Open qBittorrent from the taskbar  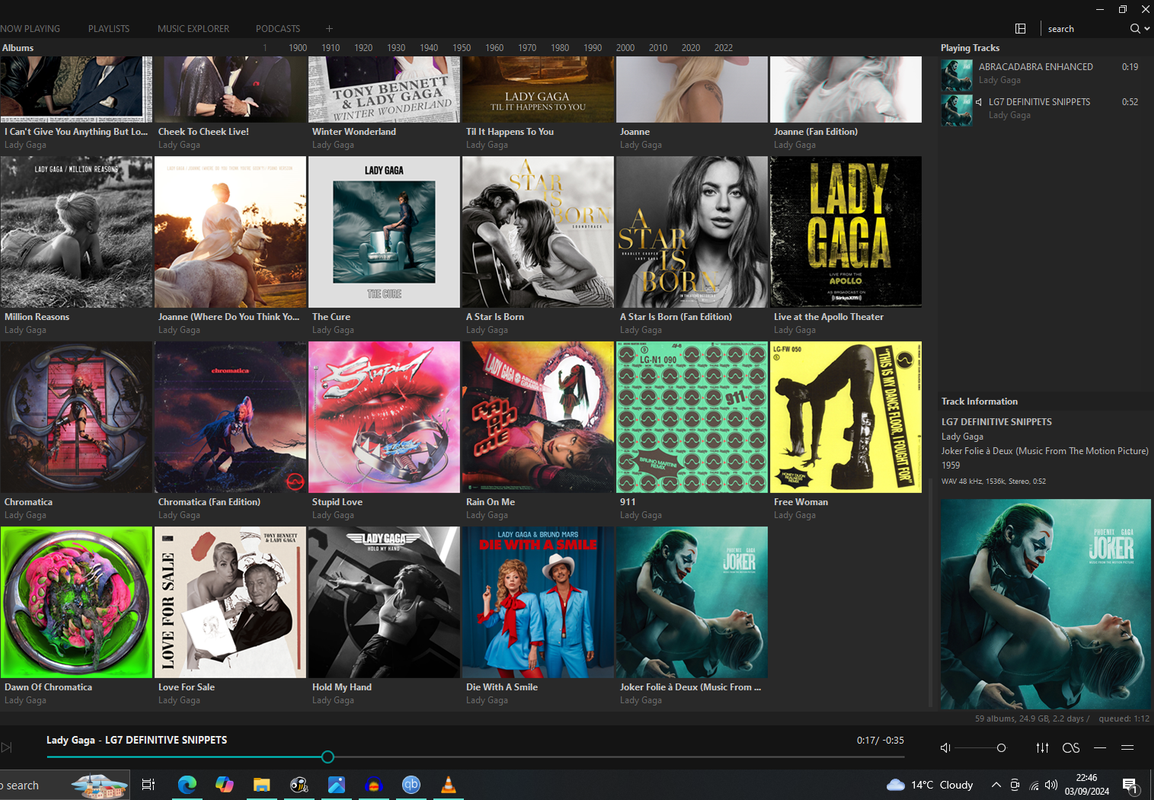click(411, 785)
